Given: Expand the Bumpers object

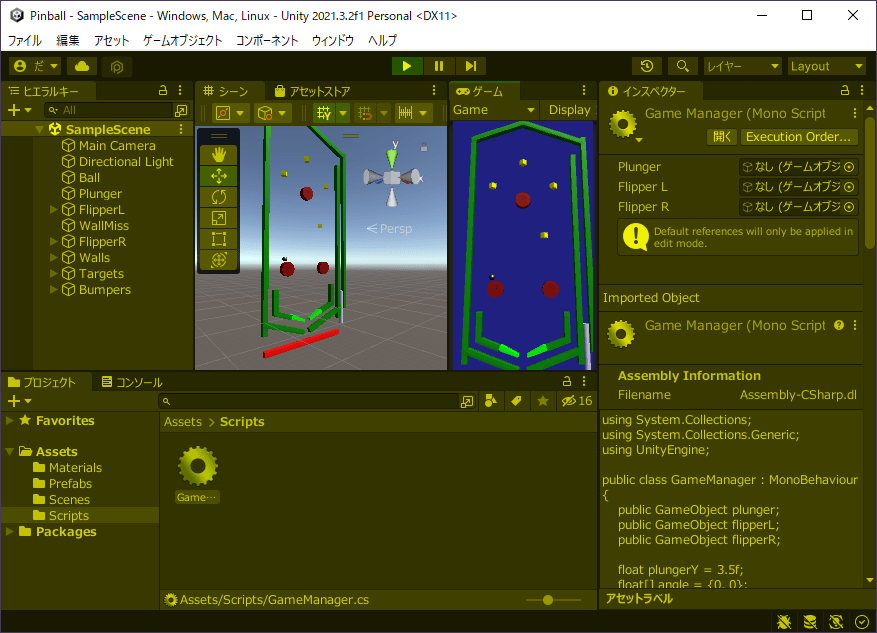Looking at the screenshot, I should click(54, 290).
